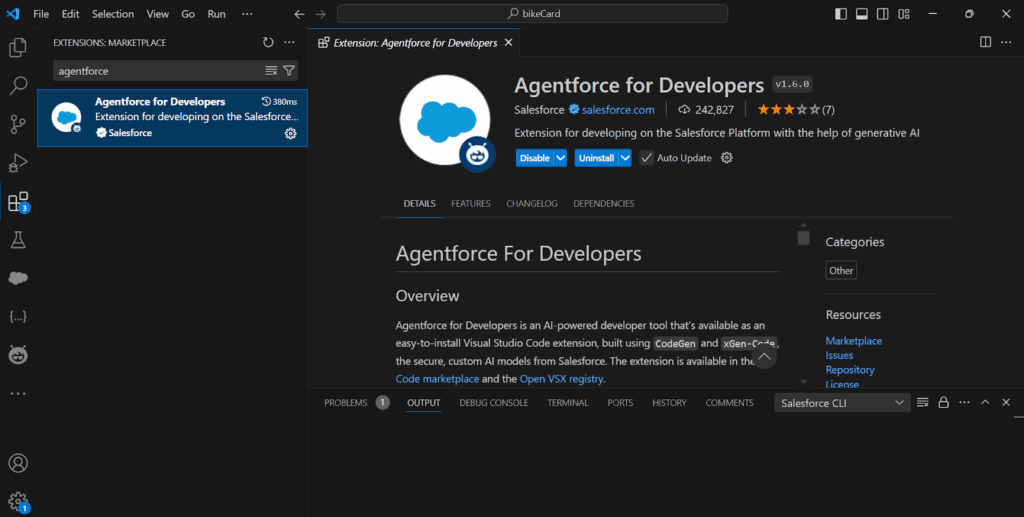The height and width of the screenshot is (517, 1024).
Task: Click the star rating of the extension
Action: 795,110
